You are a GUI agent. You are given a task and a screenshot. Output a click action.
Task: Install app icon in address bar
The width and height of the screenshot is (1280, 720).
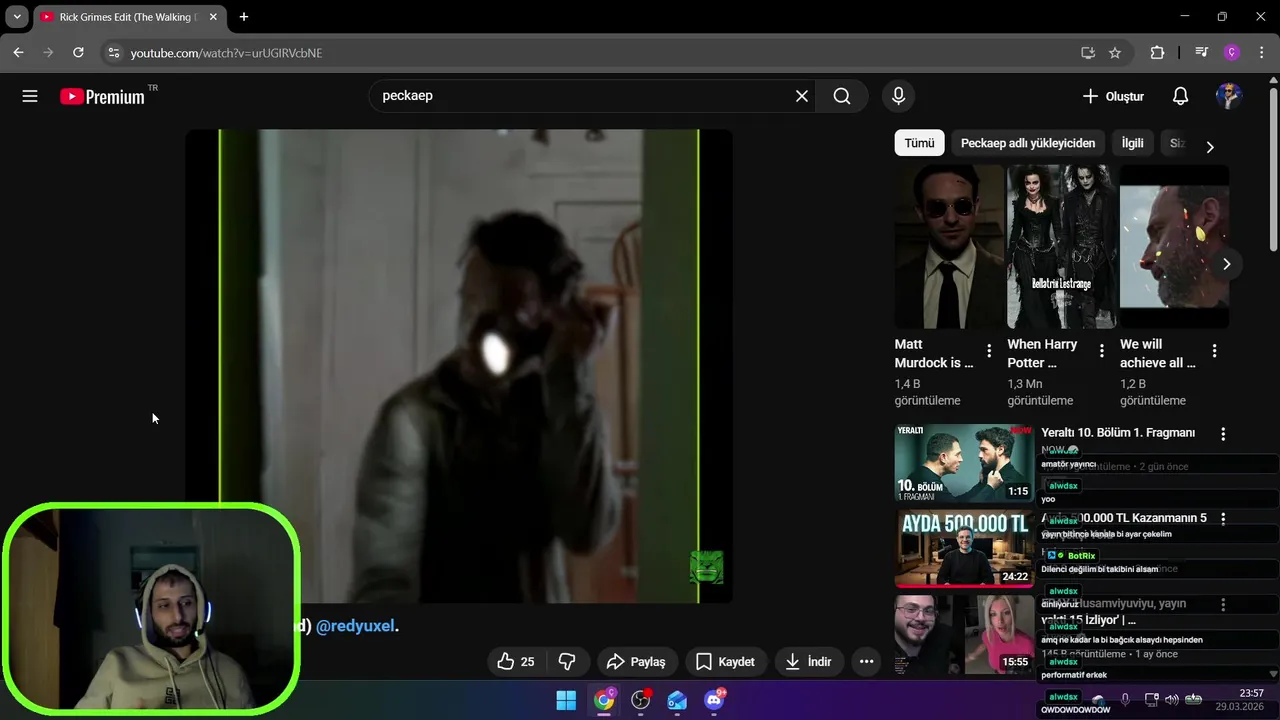click(x=1088, y=53)
